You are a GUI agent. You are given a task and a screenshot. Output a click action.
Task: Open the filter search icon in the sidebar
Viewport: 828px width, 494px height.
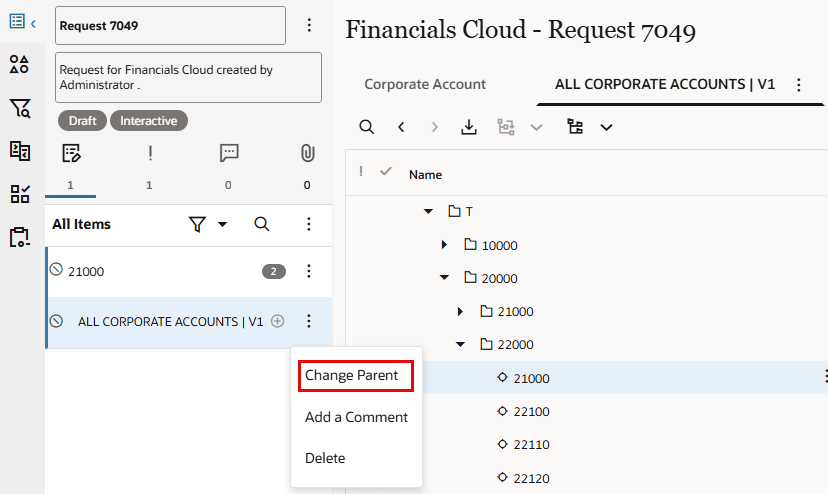[x=20, y=108]
